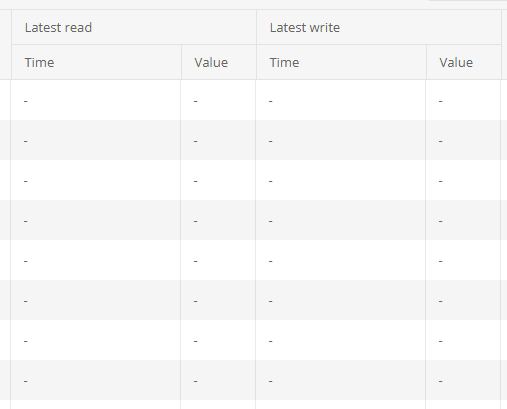507x409 pixels.
Task: Select first row's Latest write Value cell
Action: [463, 100]
